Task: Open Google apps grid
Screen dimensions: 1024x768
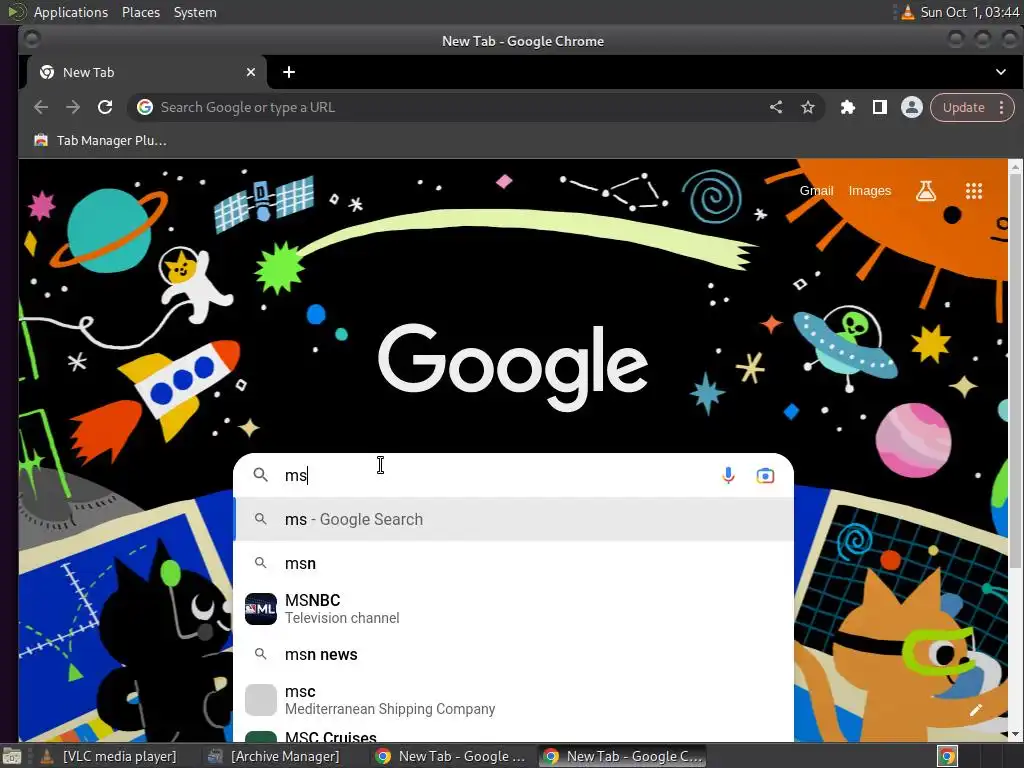Action: [x=974, y=191]
